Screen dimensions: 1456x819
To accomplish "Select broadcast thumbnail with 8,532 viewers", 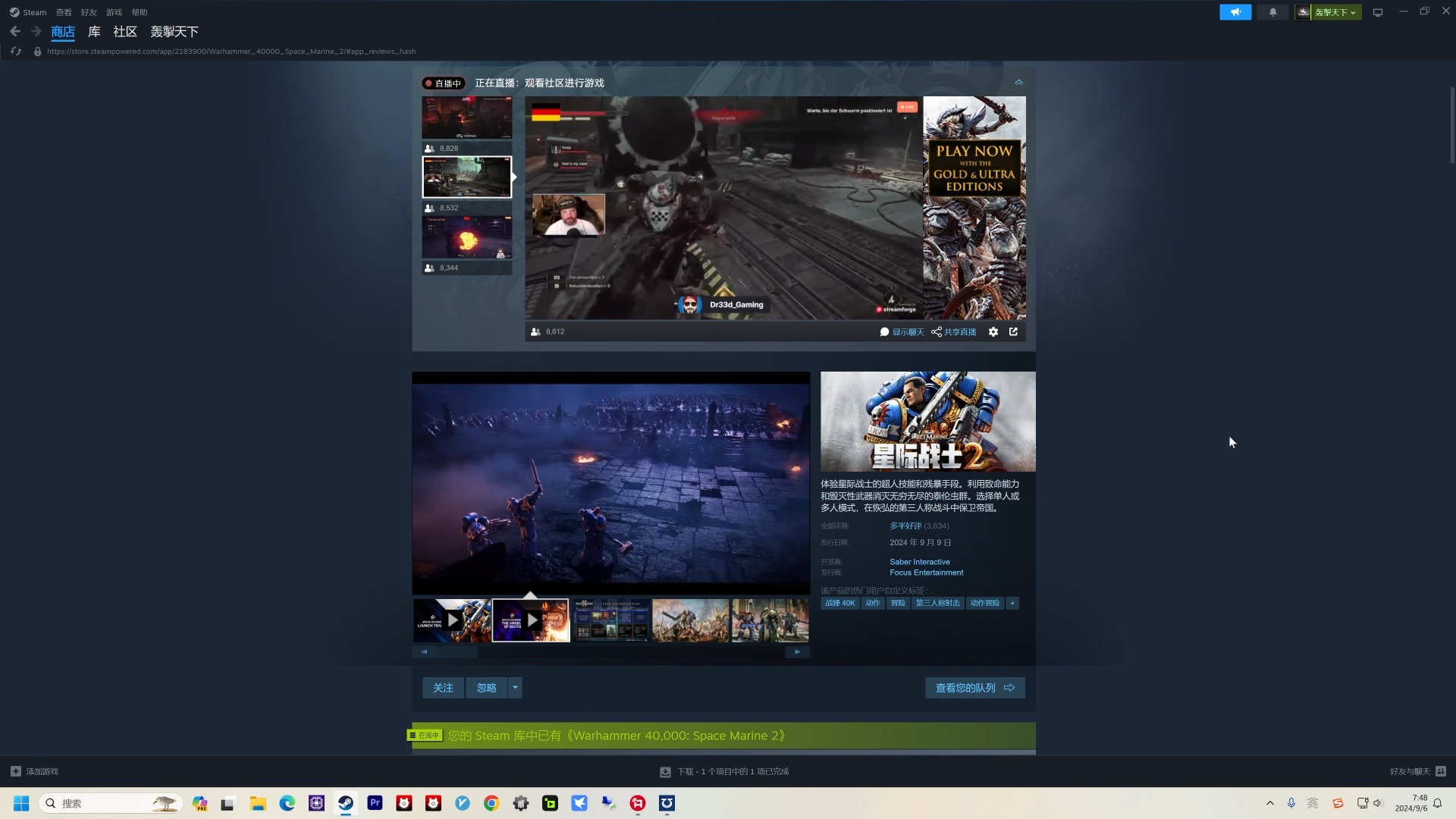I will point(467,177).
